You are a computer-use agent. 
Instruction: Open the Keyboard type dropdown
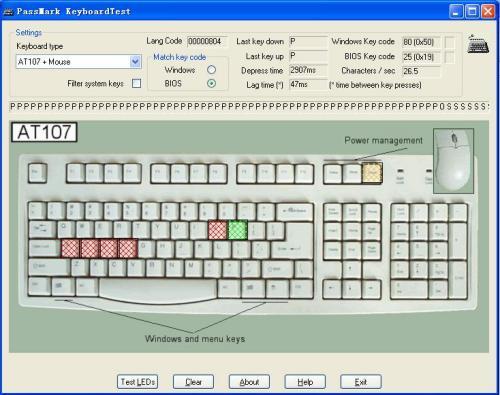click(x=135, y=62)
